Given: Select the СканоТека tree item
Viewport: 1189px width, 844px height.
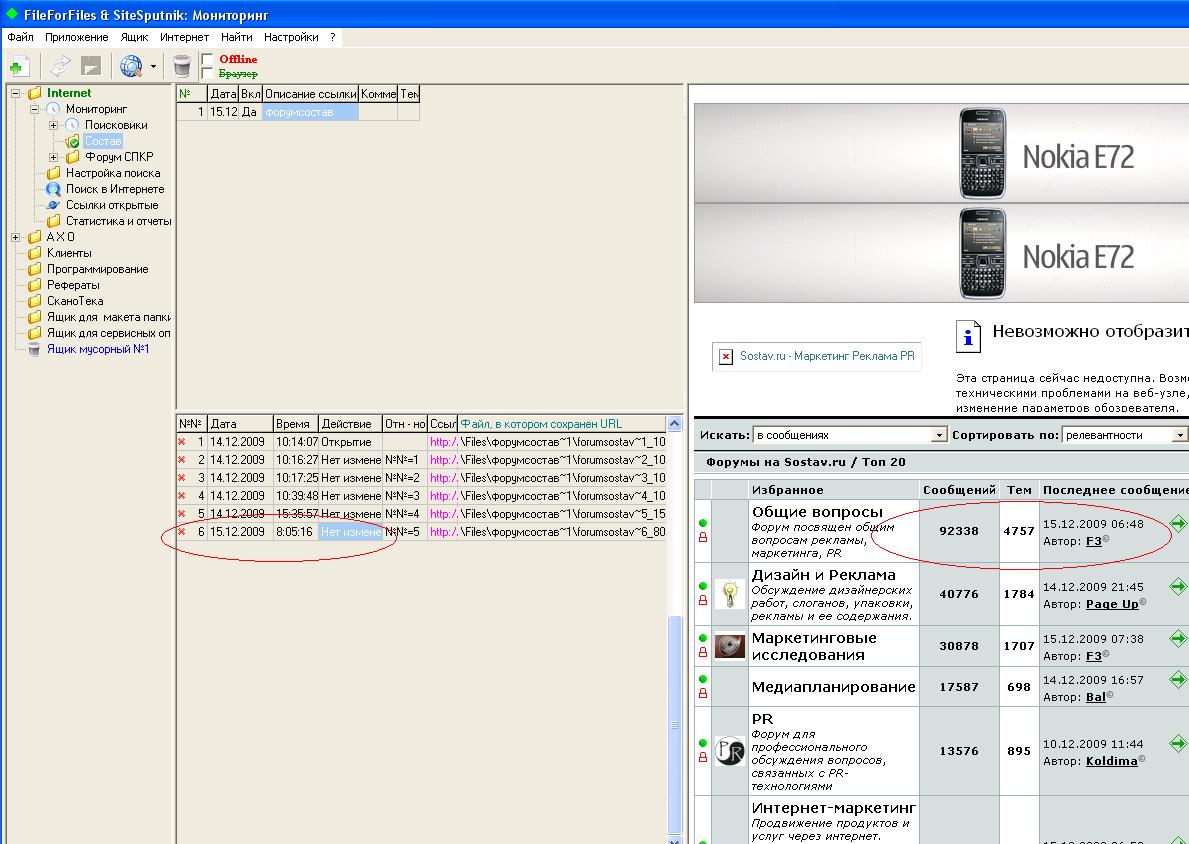Looking at the screenshot, I should click(75, 301).
